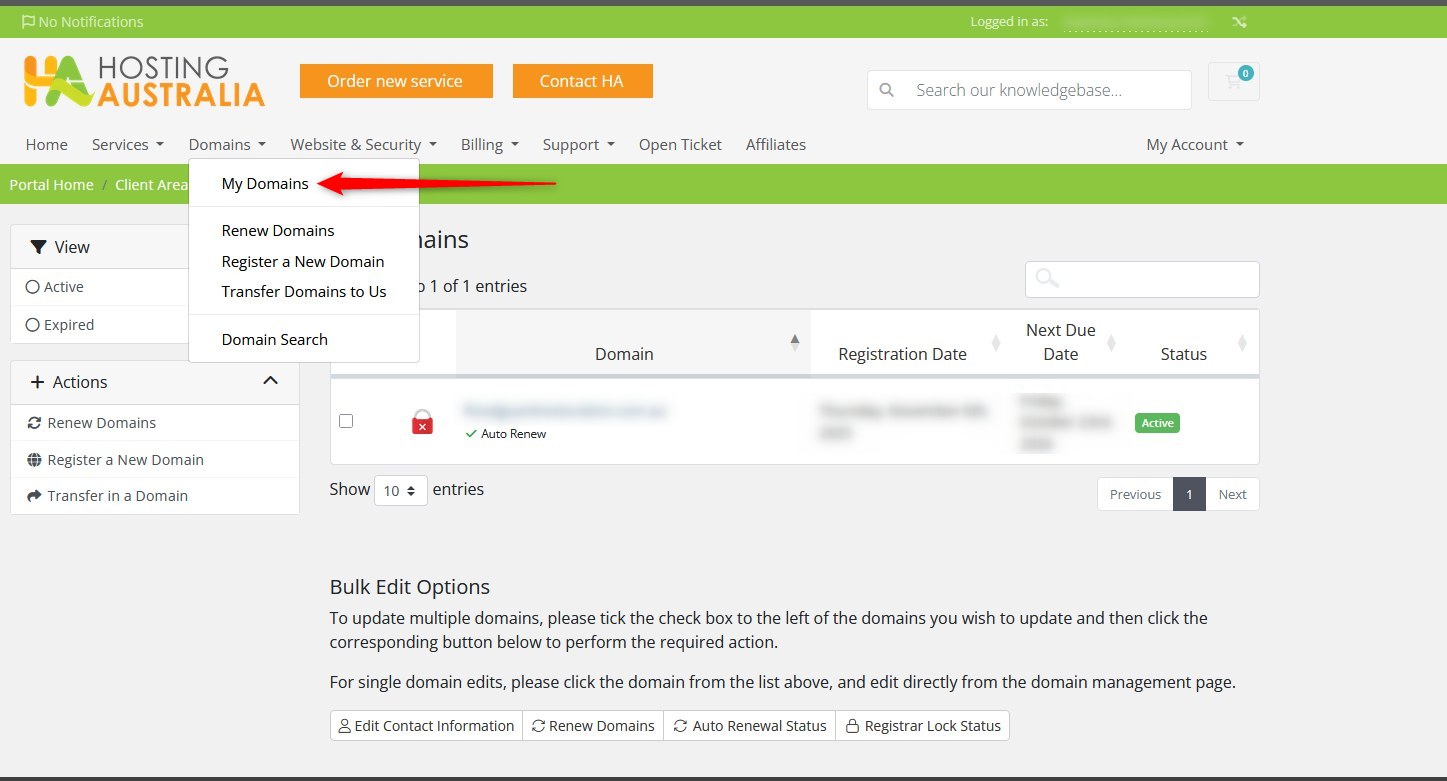Click magnifier icon in knowledgebase search
The width and height of the screenshot is (1447, 781).
886,90
